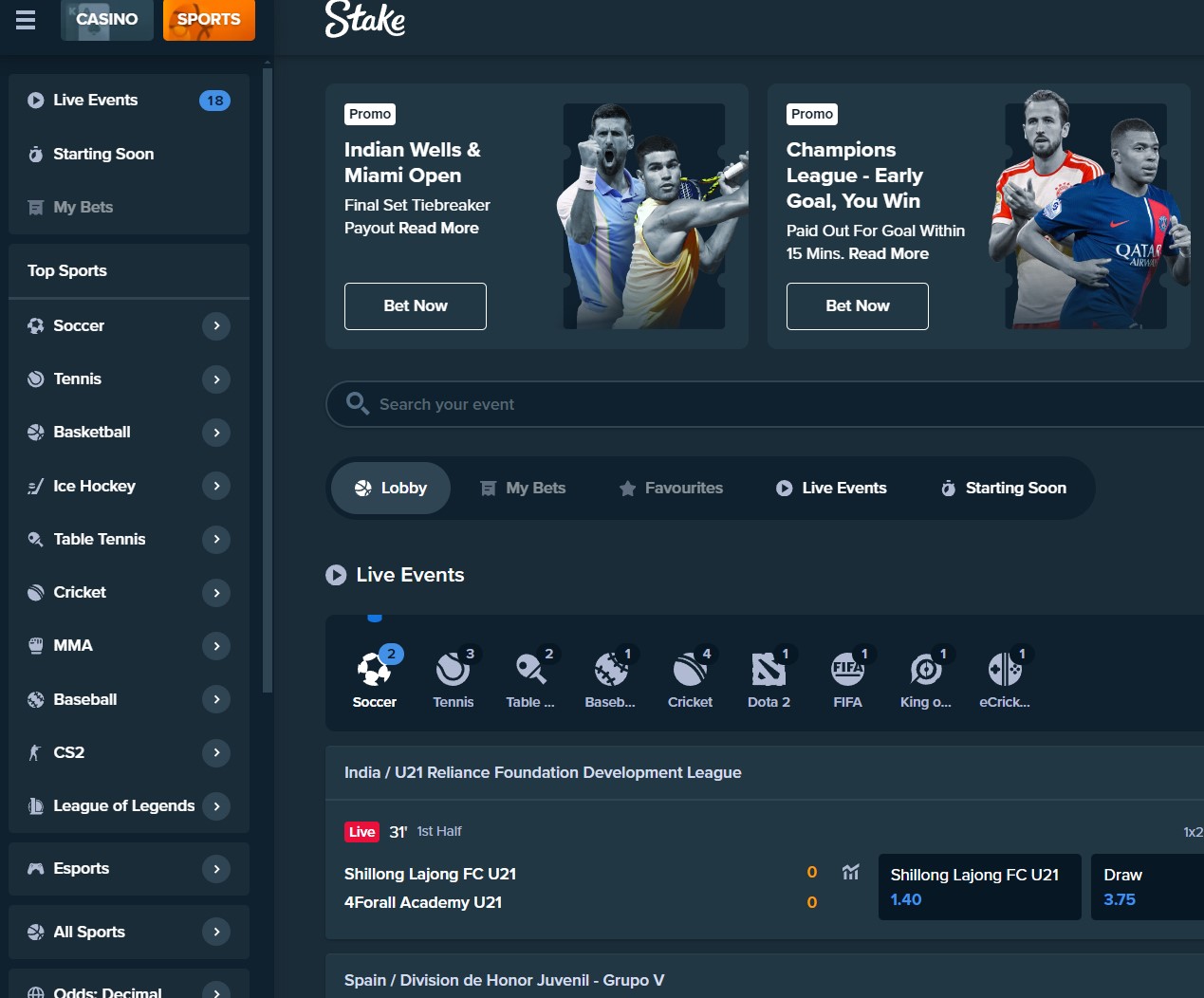Switch to the Casino section

click(x=107, y=19)
